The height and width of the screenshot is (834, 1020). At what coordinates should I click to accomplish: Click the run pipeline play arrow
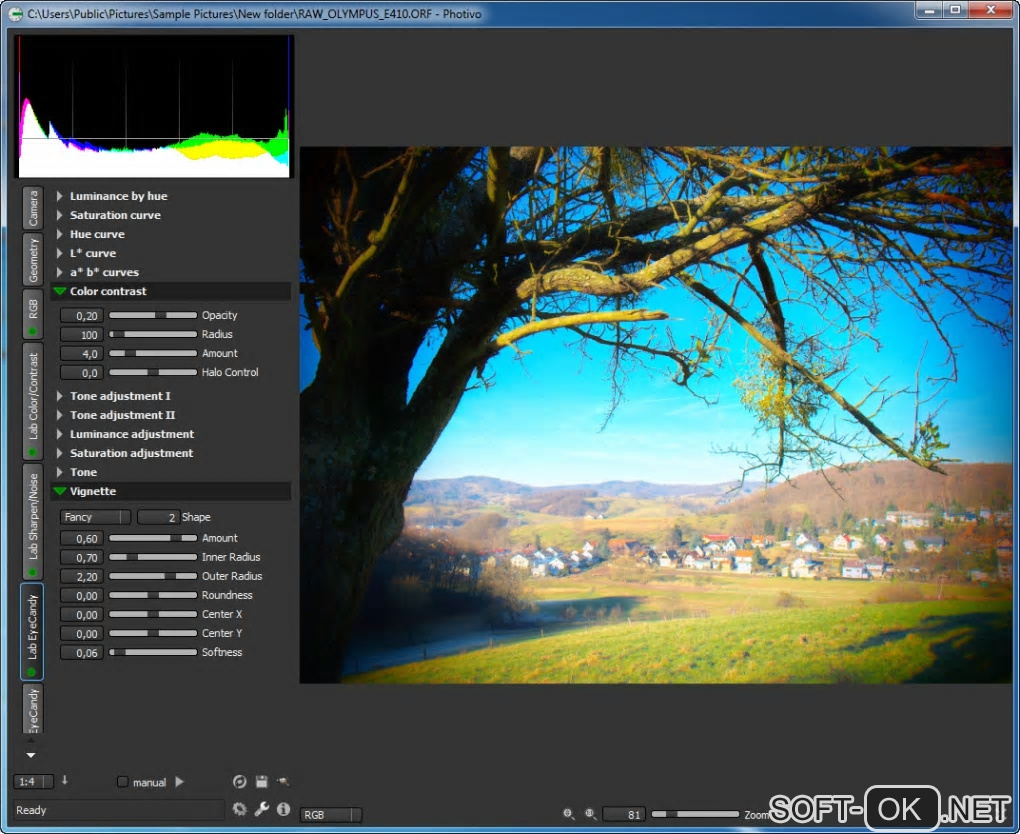coord(180,781)
